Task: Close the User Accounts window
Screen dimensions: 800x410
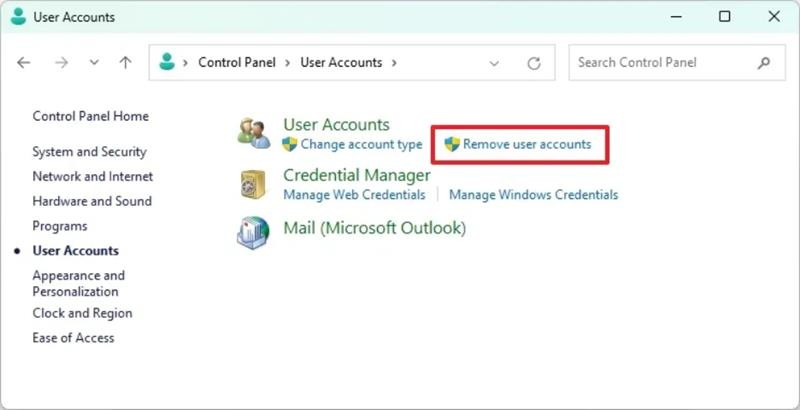Action: pos(773,17)
